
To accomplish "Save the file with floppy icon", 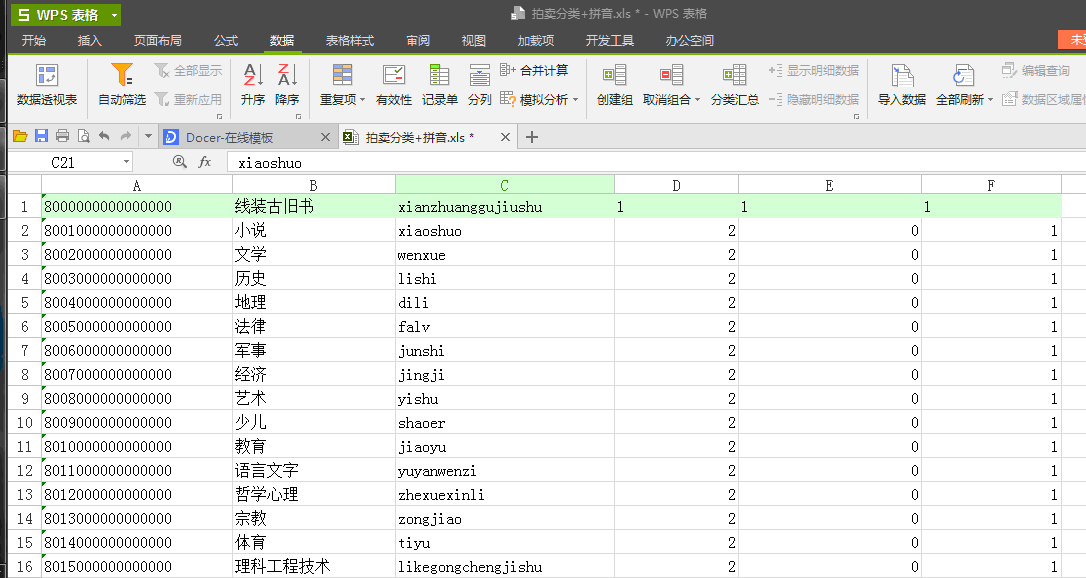I will pyautogui.click(x=42, y=136).
